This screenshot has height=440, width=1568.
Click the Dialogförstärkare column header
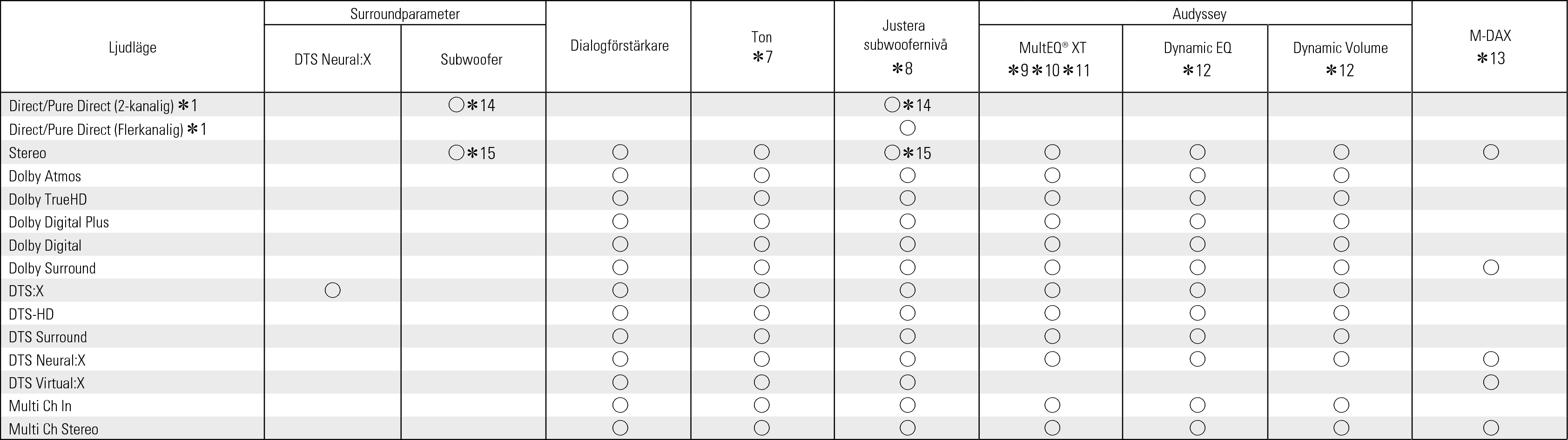click(619, 46)
